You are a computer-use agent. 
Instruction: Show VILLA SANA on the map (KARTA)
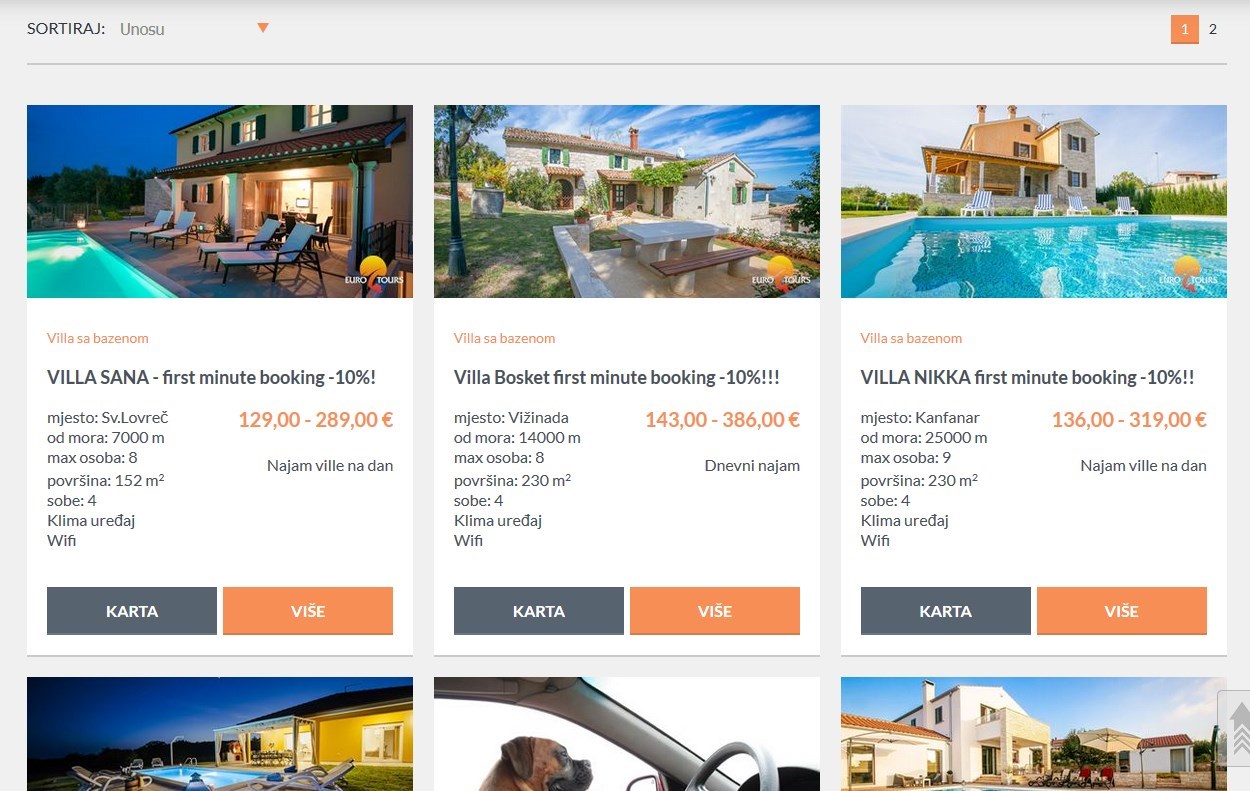pyautogui.click(x=132, y=611)
